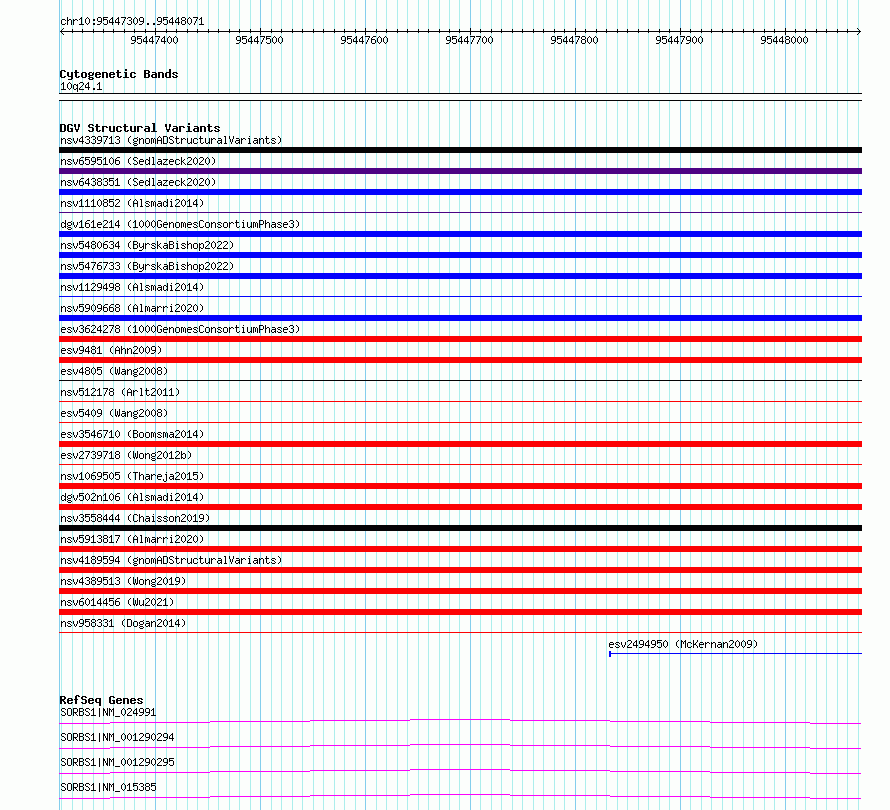The image size is (890, 810).
Task: Select dgv502n106 (Alsmadi2014) label
Action: [x=132, y=497]
